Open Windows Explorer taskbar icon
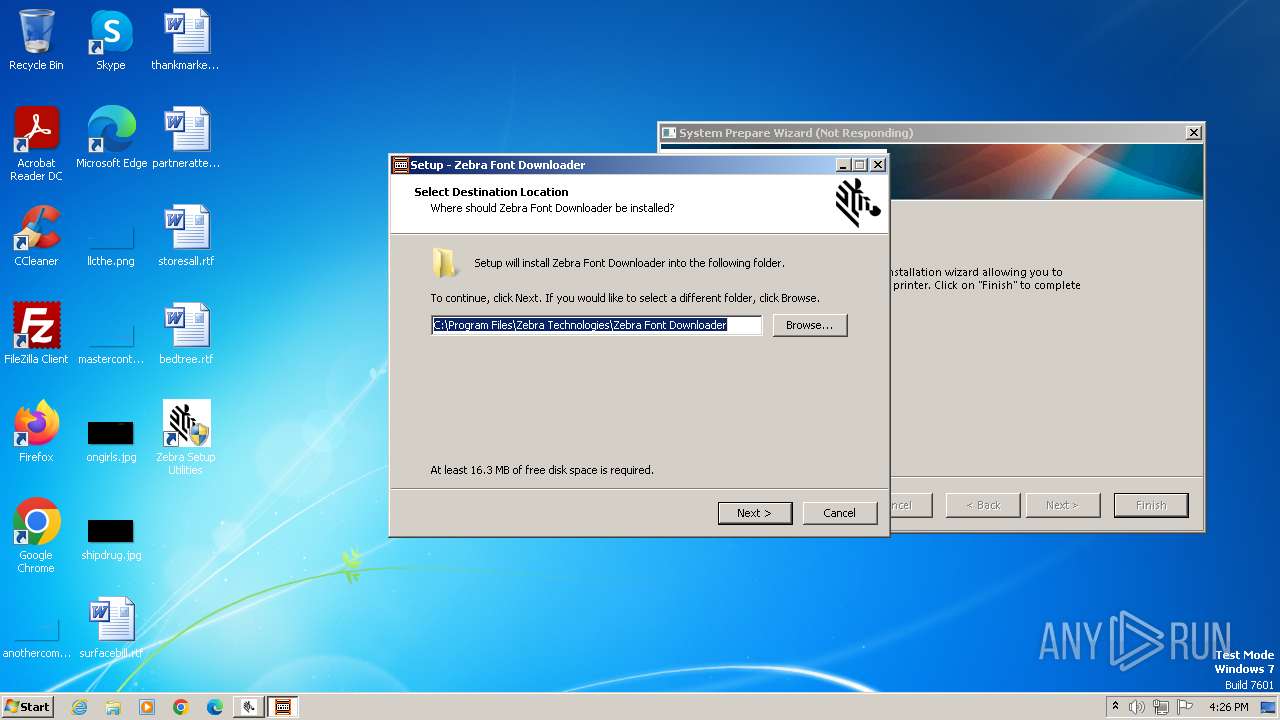The height and width of the screenshot is (720, 1280). (x=113, y=707)
